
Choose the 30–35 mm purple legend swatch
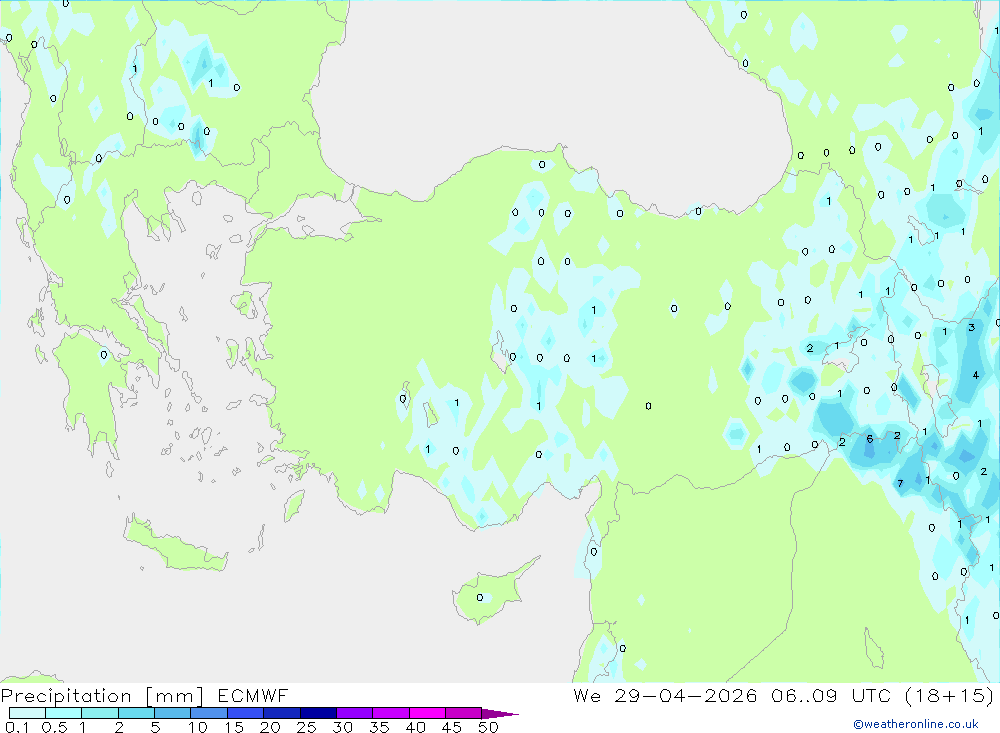point(355,713)
